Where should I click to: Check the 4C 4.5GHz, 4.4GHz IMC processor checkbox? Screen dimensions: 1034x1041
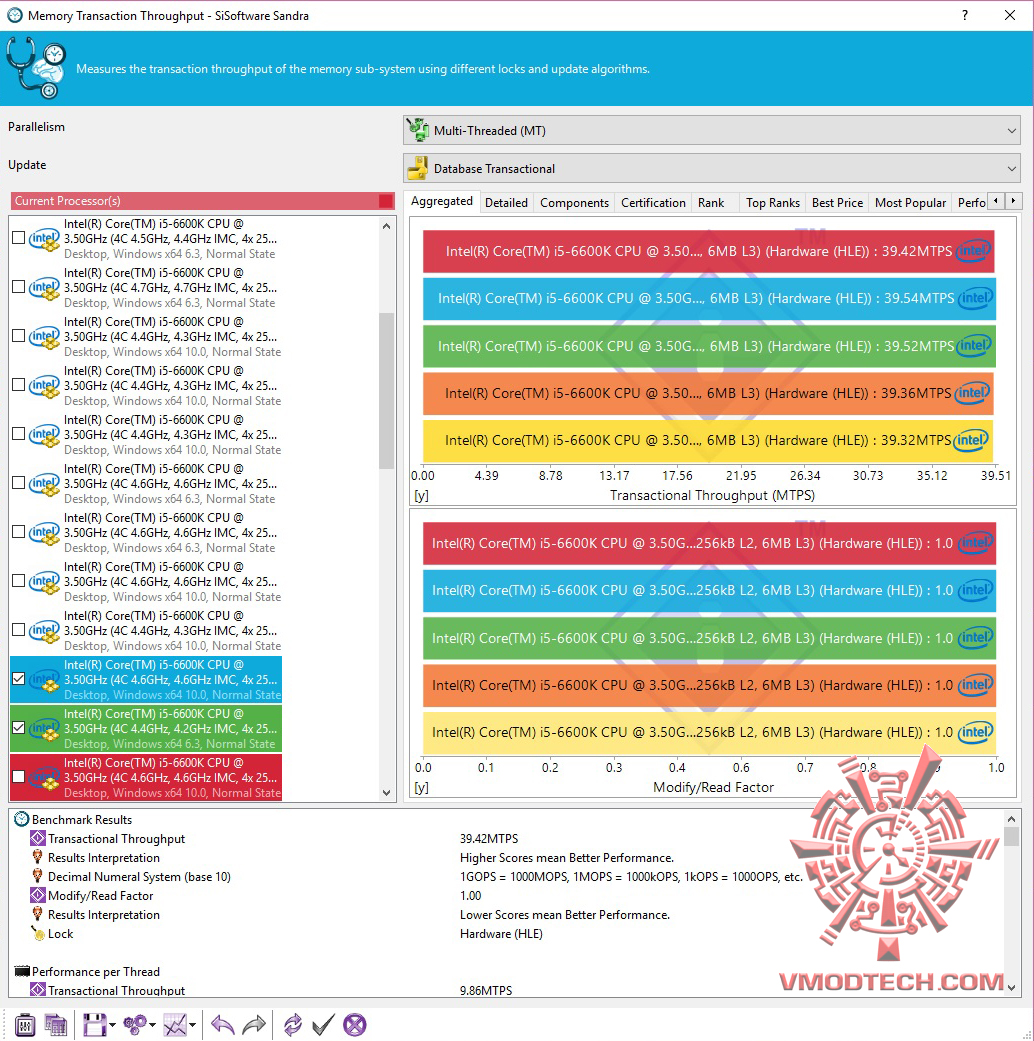[x=19, y=237]
